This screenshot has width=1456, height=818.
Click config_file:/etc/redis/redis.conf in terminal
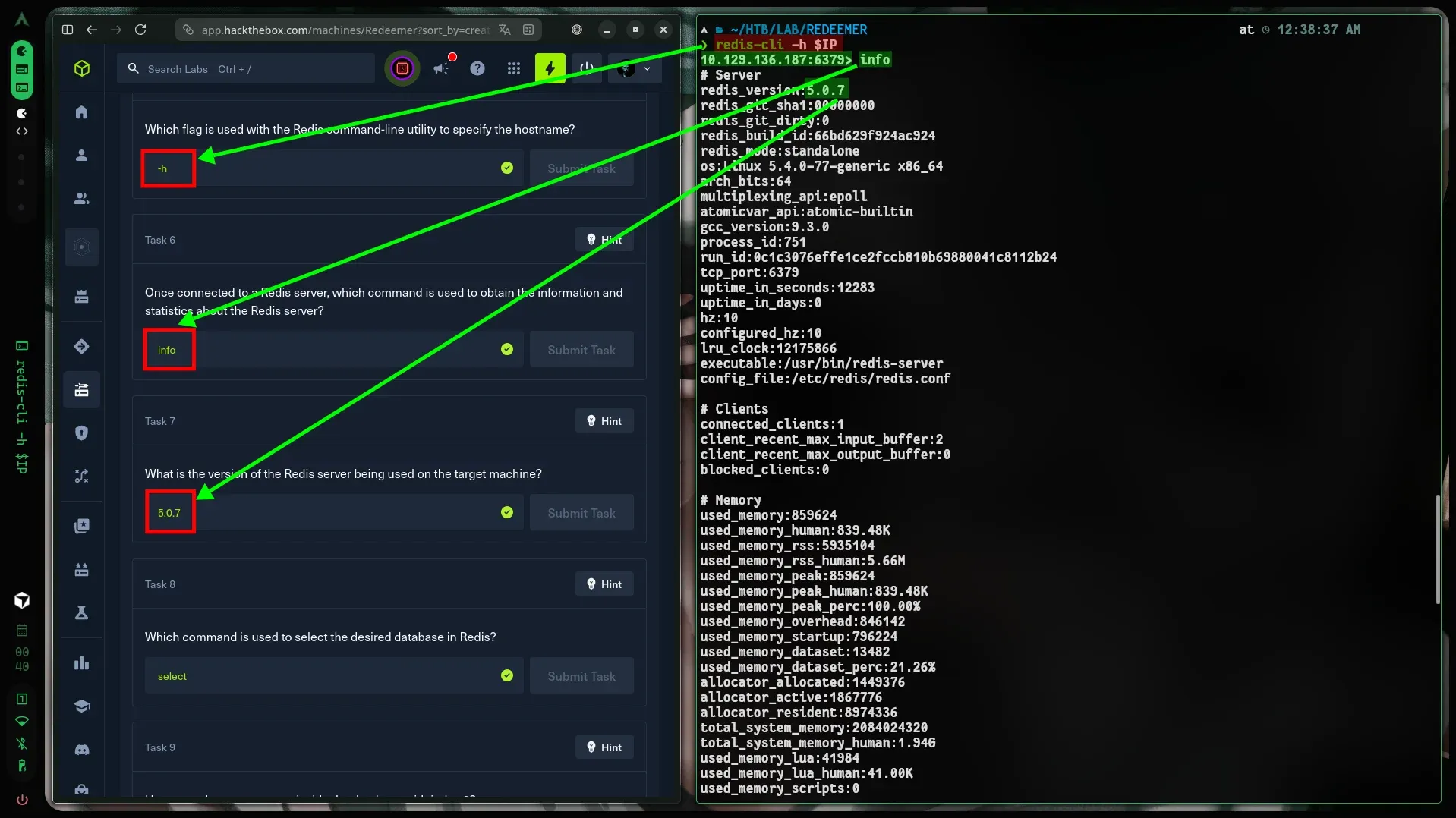pyautogui.click(x=825, y=379)
